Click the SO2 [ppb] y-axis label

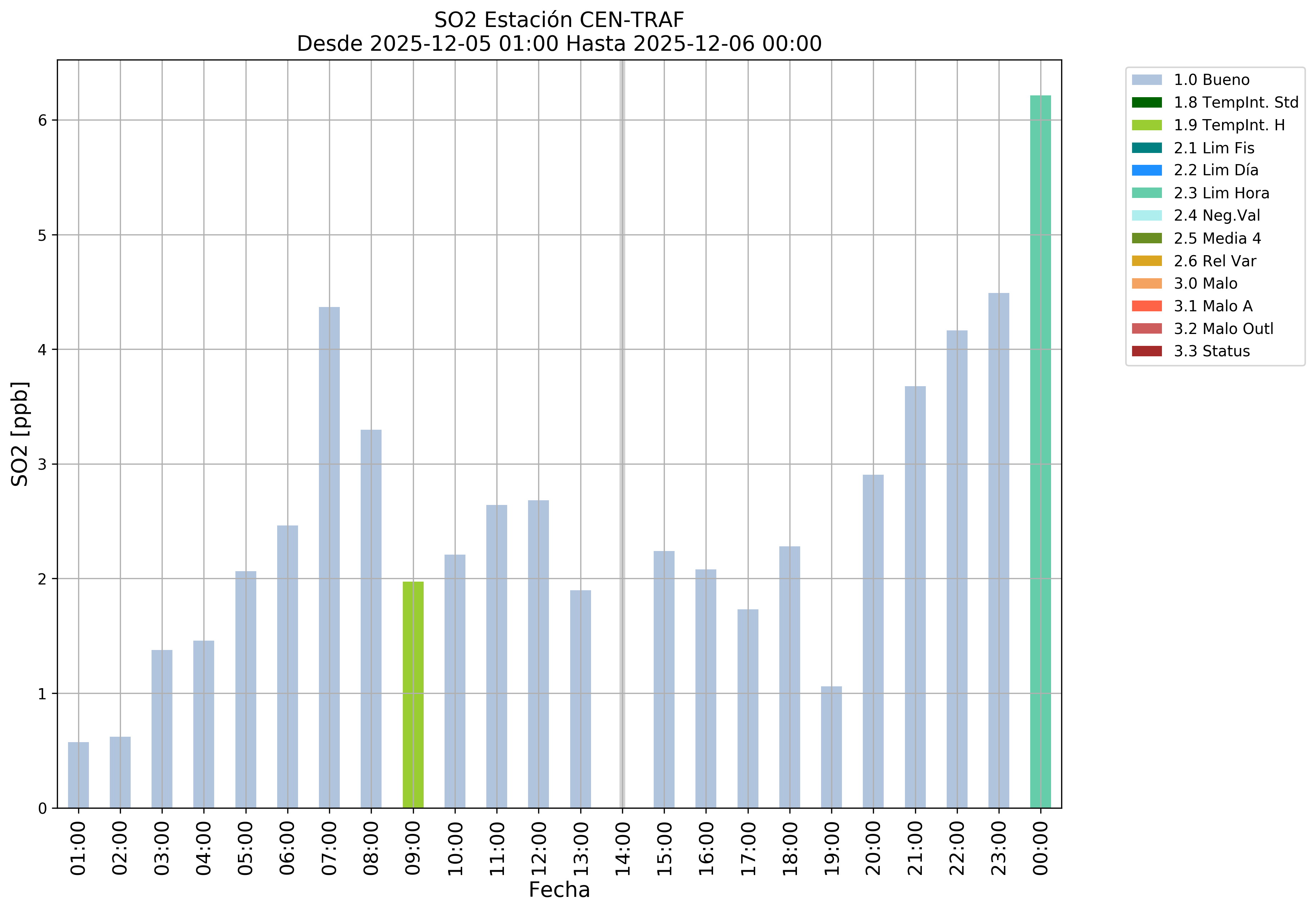pos(20,434)
